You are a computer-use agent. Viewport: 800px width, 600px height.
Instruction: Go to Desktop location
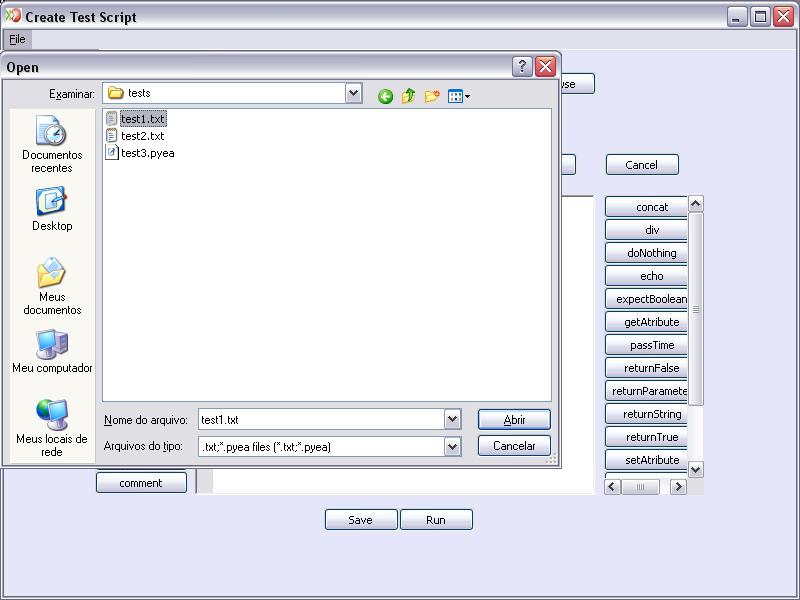coord(52,210)
